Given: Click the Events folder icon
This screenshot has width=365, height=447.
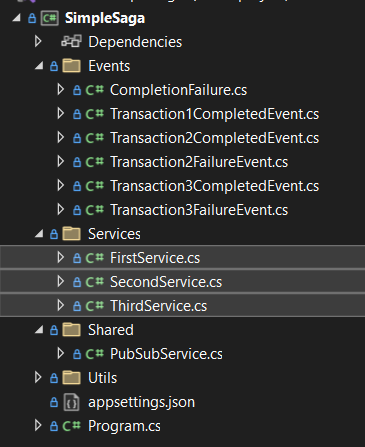Looking at the screenshot, I should (71, 66).
